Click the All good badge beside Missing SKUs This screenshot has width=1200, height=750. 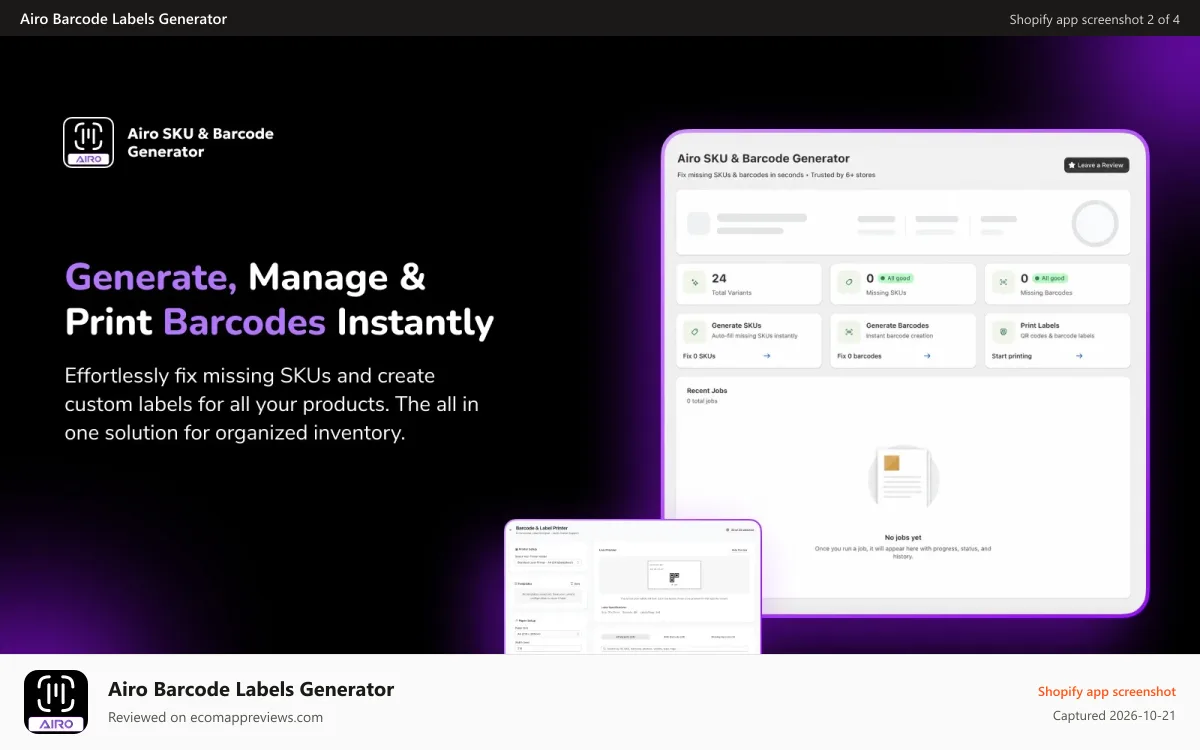(x=896, y=278)
